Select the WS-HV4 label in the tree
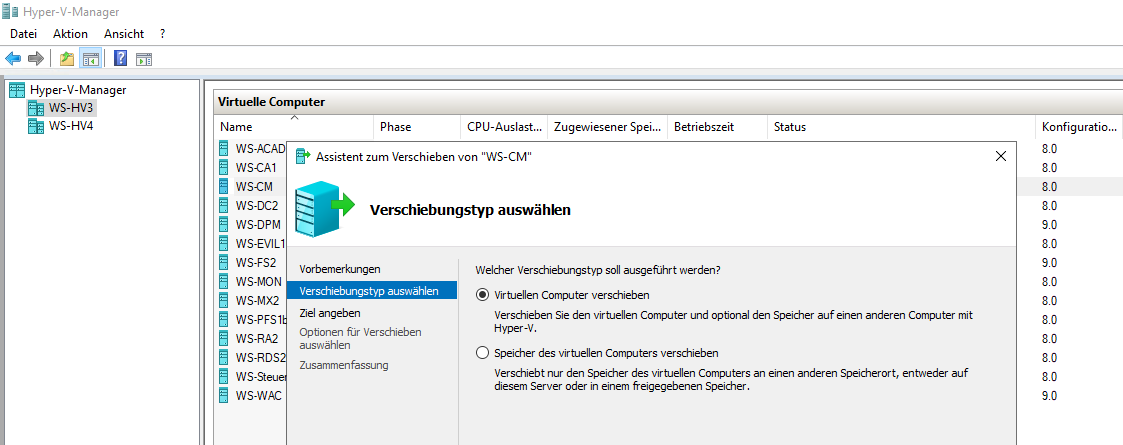This screenshot has height=445, width=1123. pyautogui.click(x=71, y=127)
